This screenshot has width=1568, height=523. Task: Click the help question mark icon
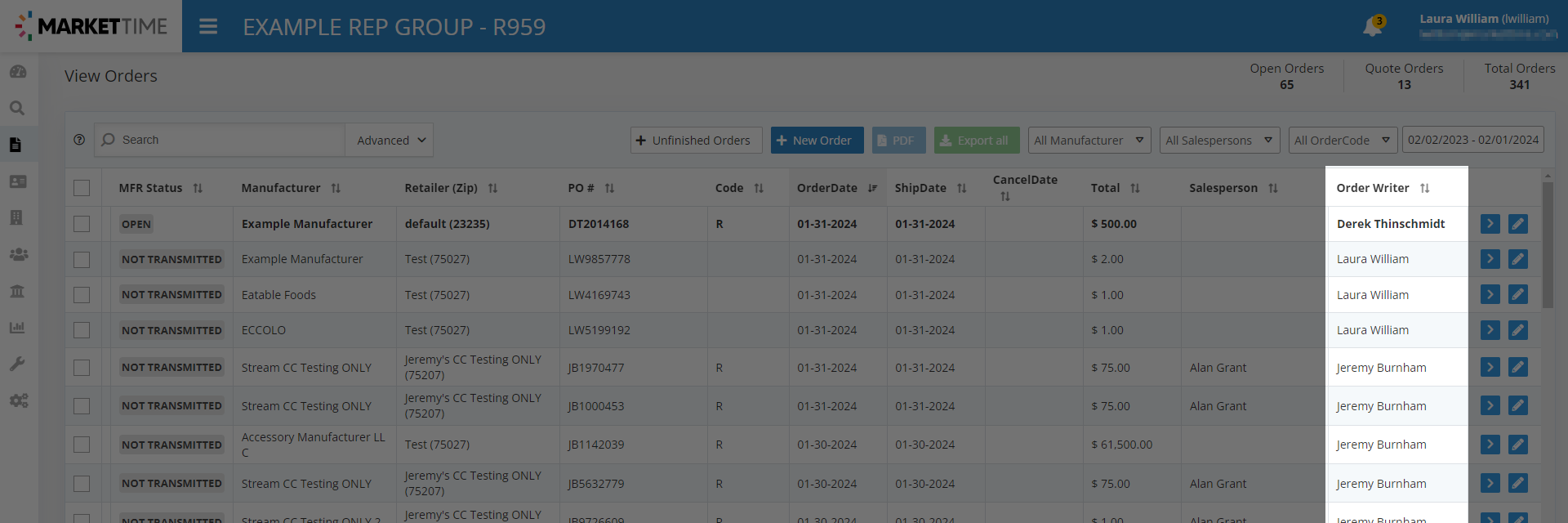pos(79,140)
